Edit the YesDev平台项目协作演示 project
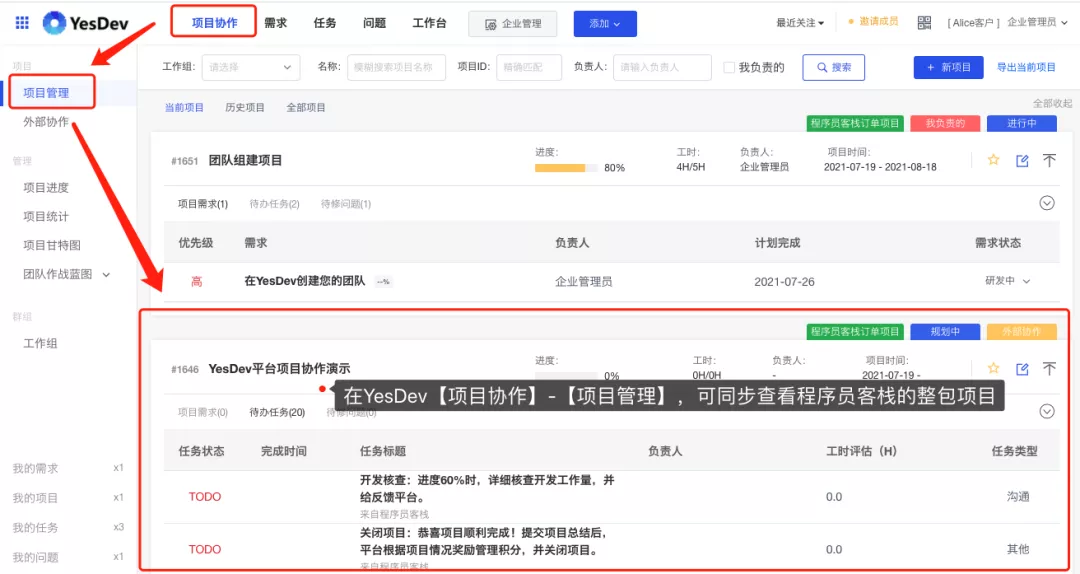1080x574 pixels. tap(1022, 369)
